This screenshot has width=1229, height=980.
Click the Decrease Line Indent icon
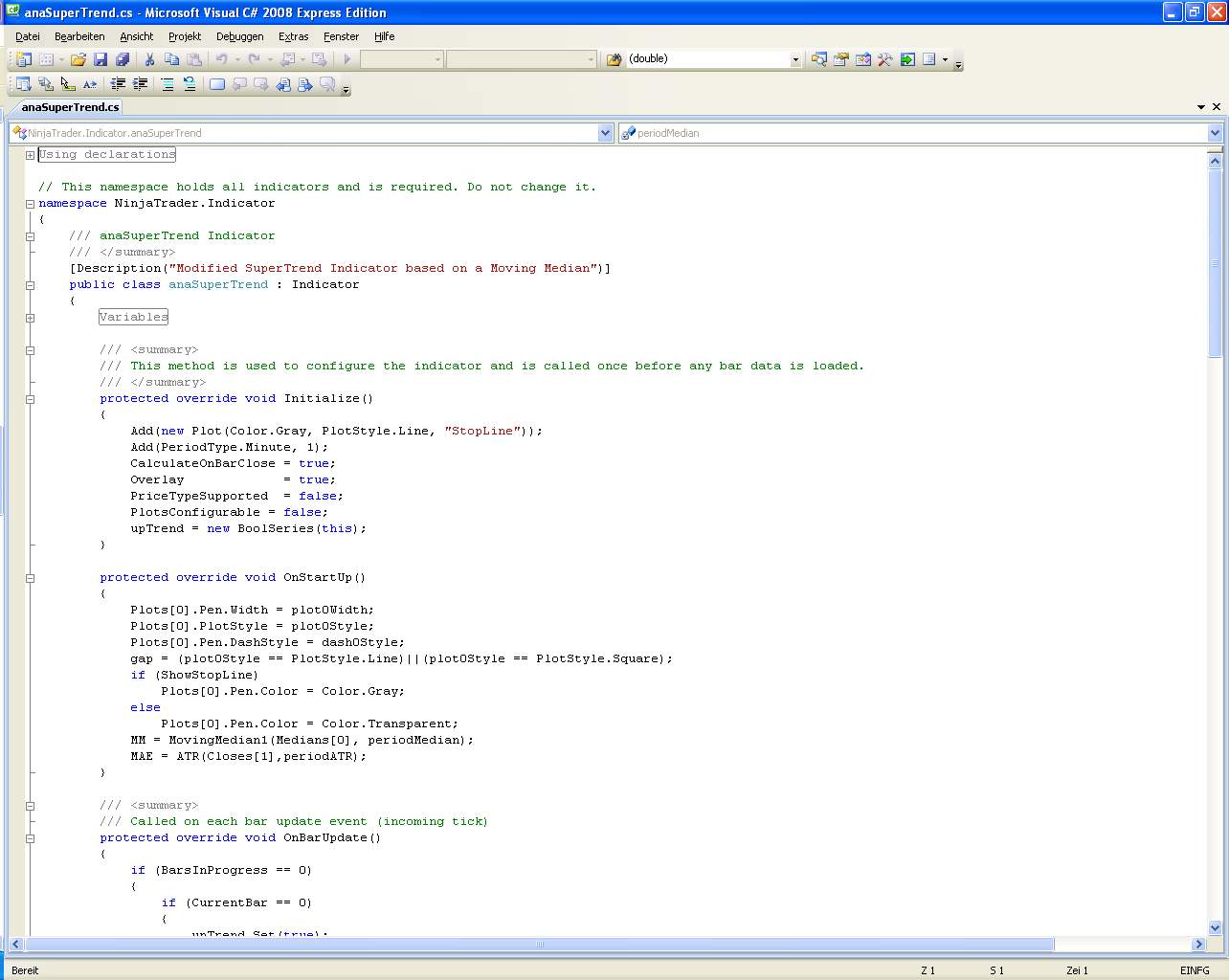[118, 84]
